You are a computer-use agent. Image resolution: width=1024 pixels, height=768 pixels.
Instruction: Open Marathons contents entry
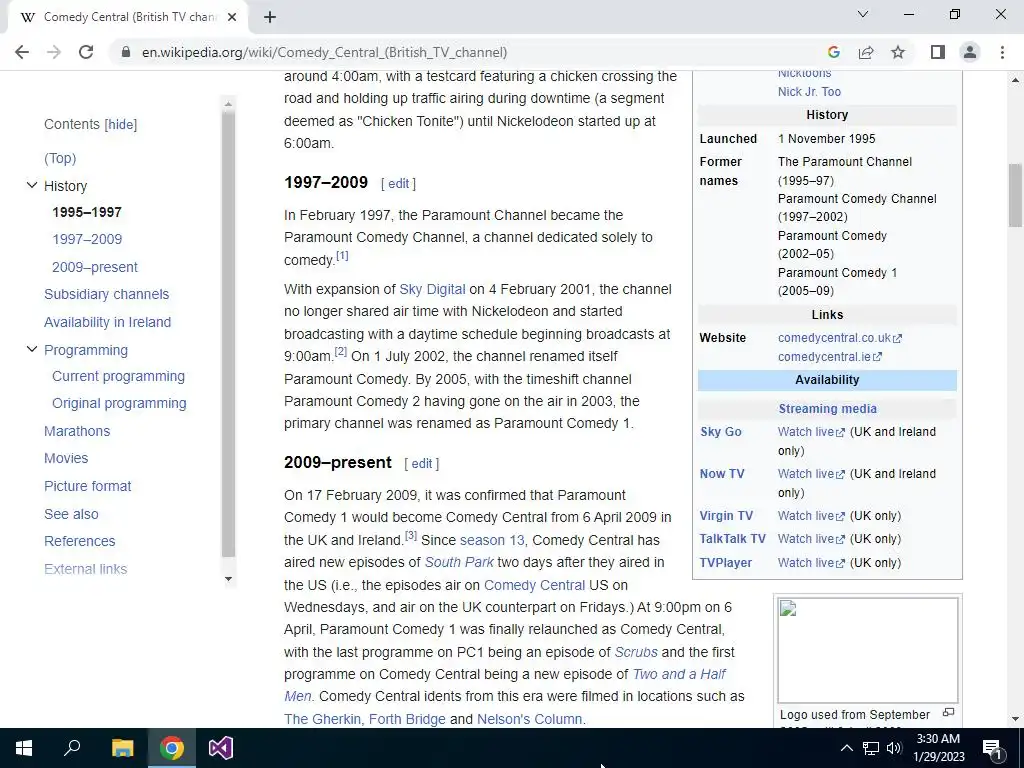click(77, 431)
